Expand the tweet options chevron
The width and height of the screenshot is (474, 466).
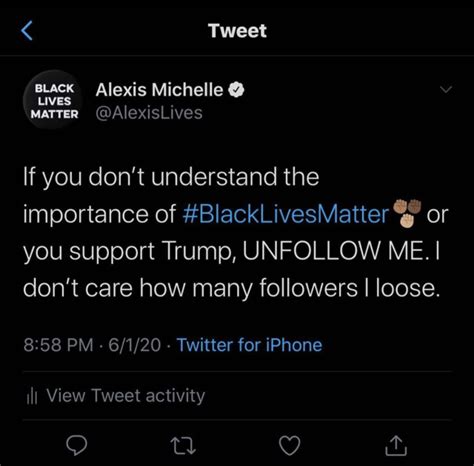coord(446,89)
